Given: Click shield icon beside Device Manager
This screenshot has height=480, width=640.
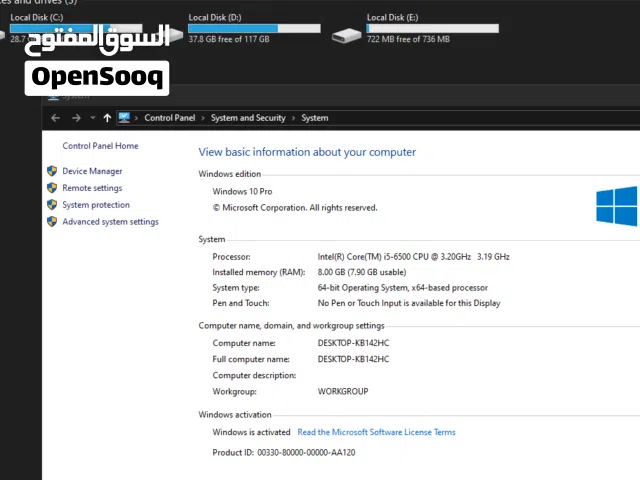Looking at the screenshot, I should [x=52, y=171].
